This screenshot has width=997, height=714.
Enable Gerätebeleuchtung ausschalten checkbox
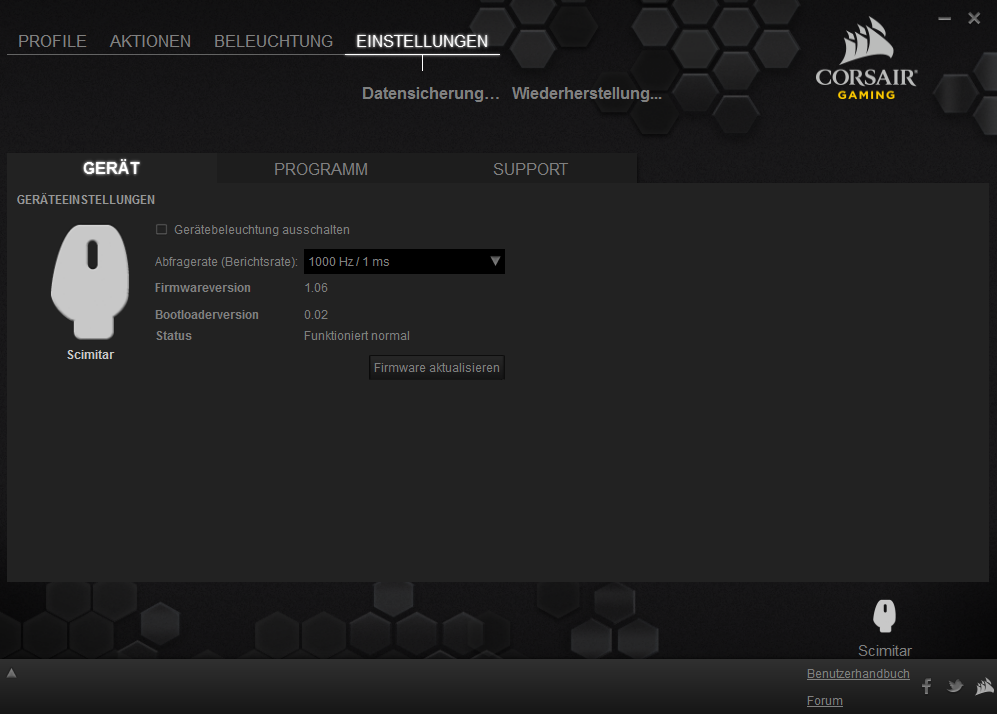click(162, 230)
